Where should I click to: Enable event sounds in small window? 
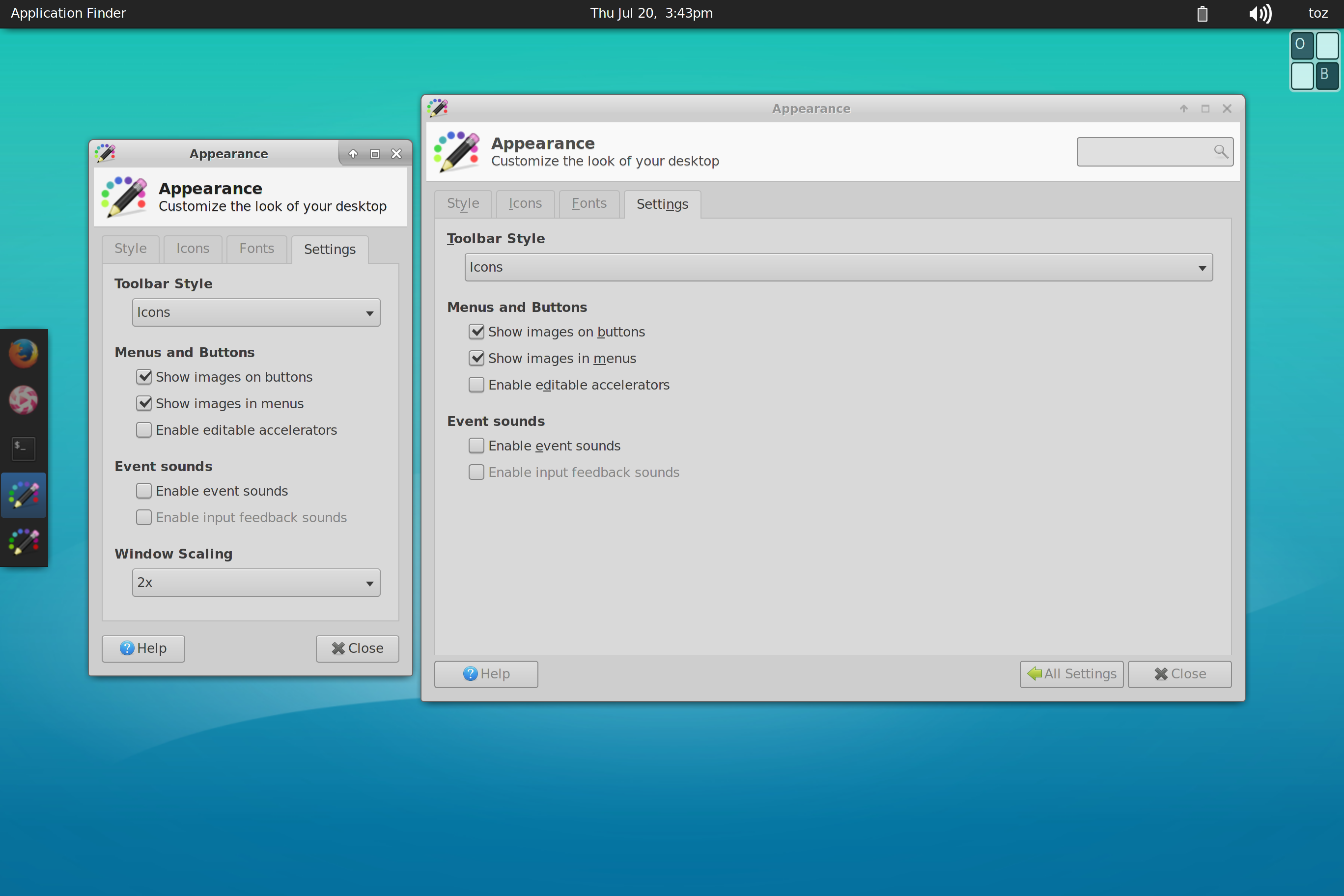tap(144, 491)
